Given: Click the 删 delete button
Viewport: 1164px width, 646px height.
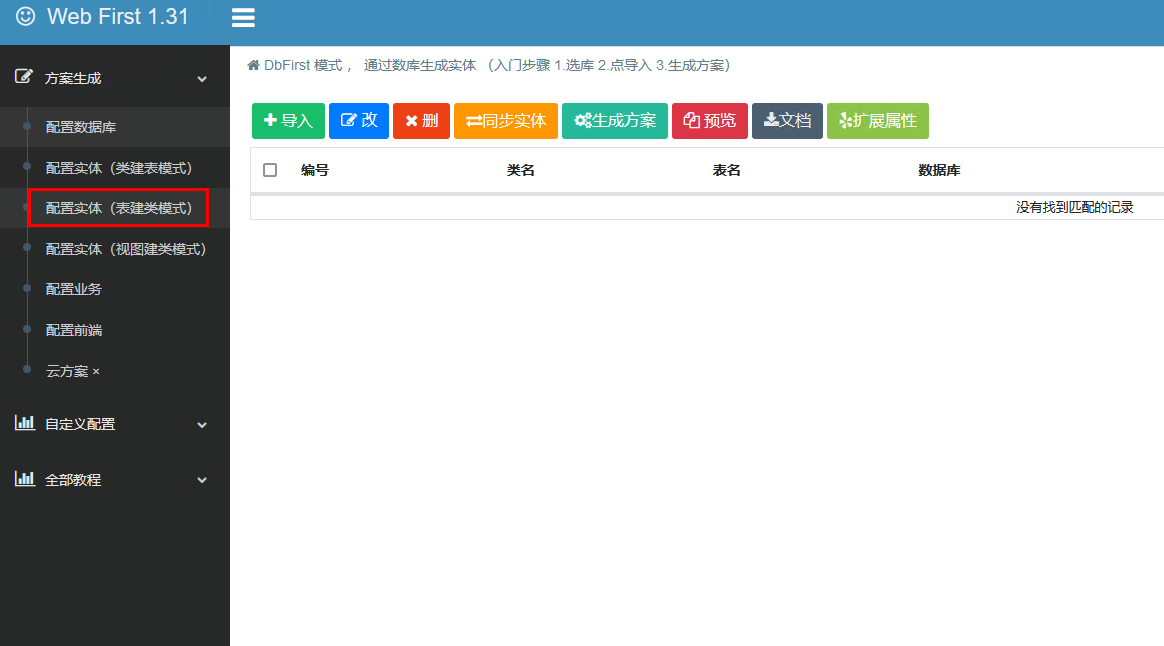Looking at the screenshot, I should tap(421, 121).
